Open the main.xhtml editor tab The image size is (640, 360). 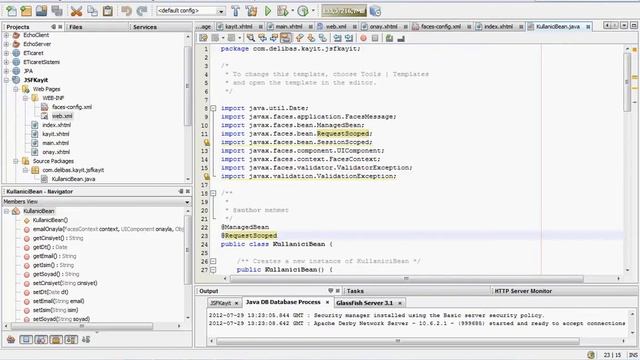click(289, 27)
